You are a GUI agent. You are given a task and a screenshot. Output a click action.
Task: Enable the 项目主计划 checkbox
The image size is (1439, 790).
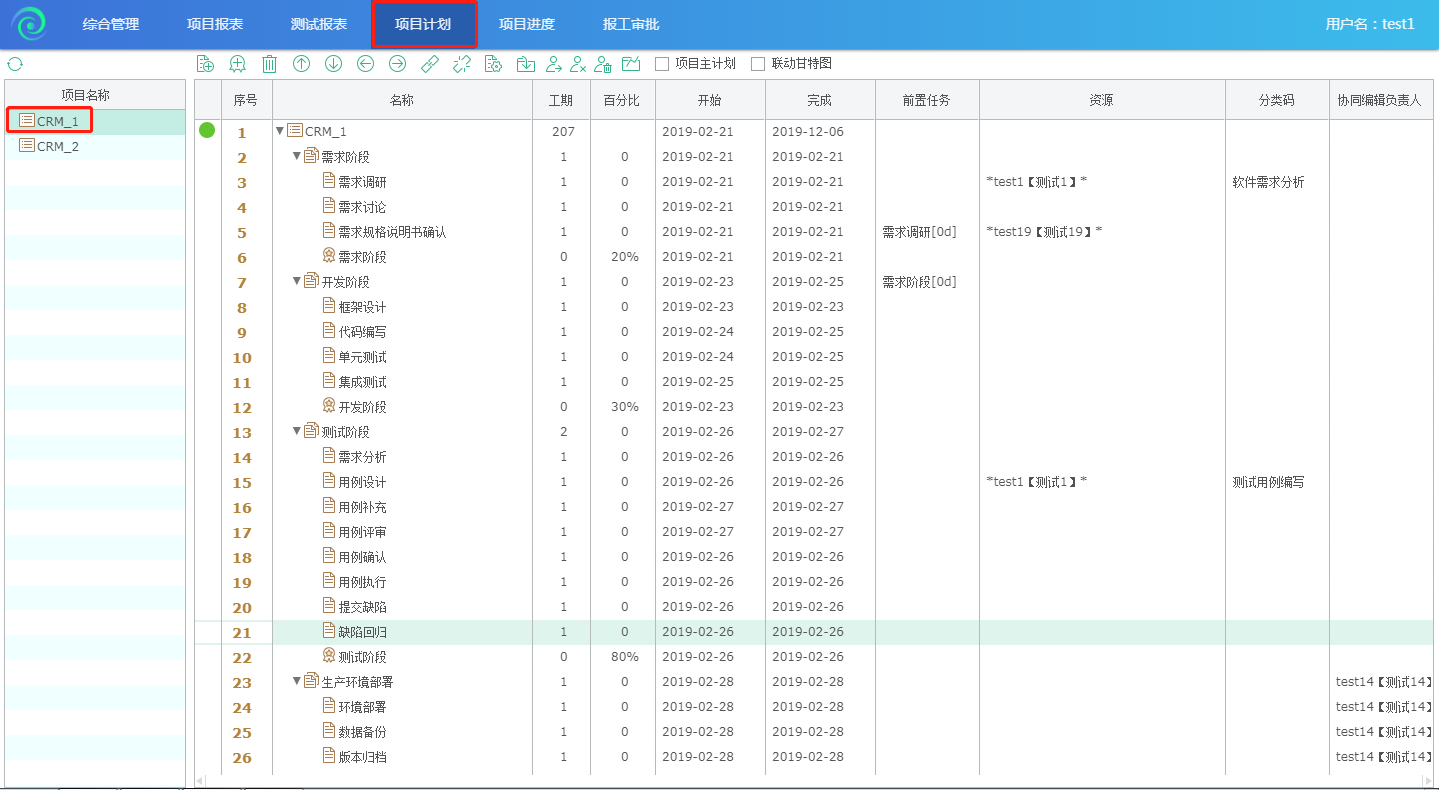tap(662, 64)
